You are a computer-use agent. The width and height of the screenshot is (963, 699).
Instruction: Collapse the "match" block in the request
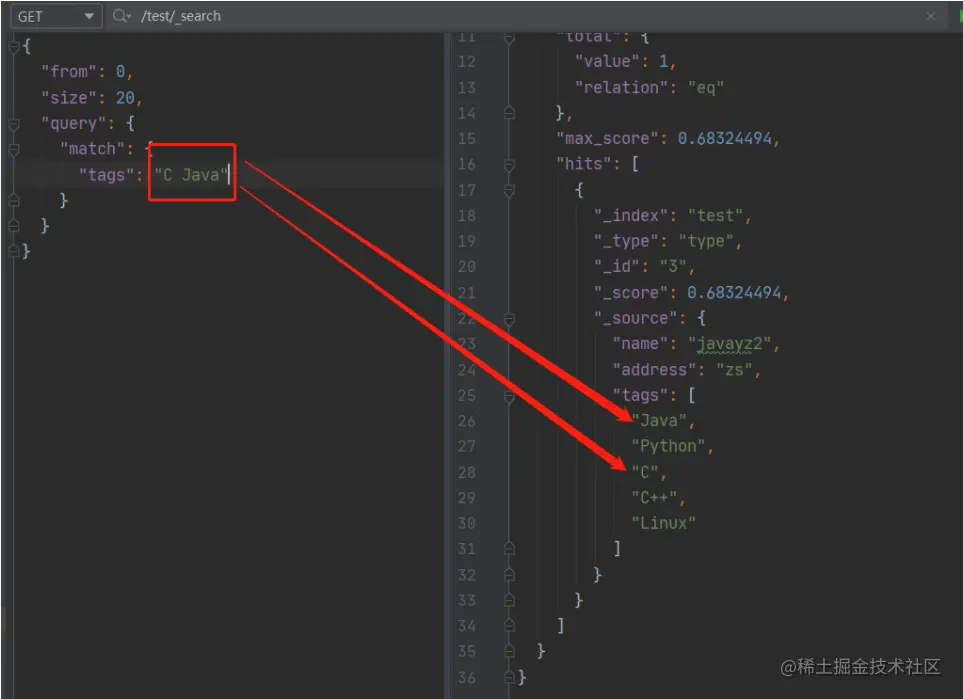click(14, 149)
